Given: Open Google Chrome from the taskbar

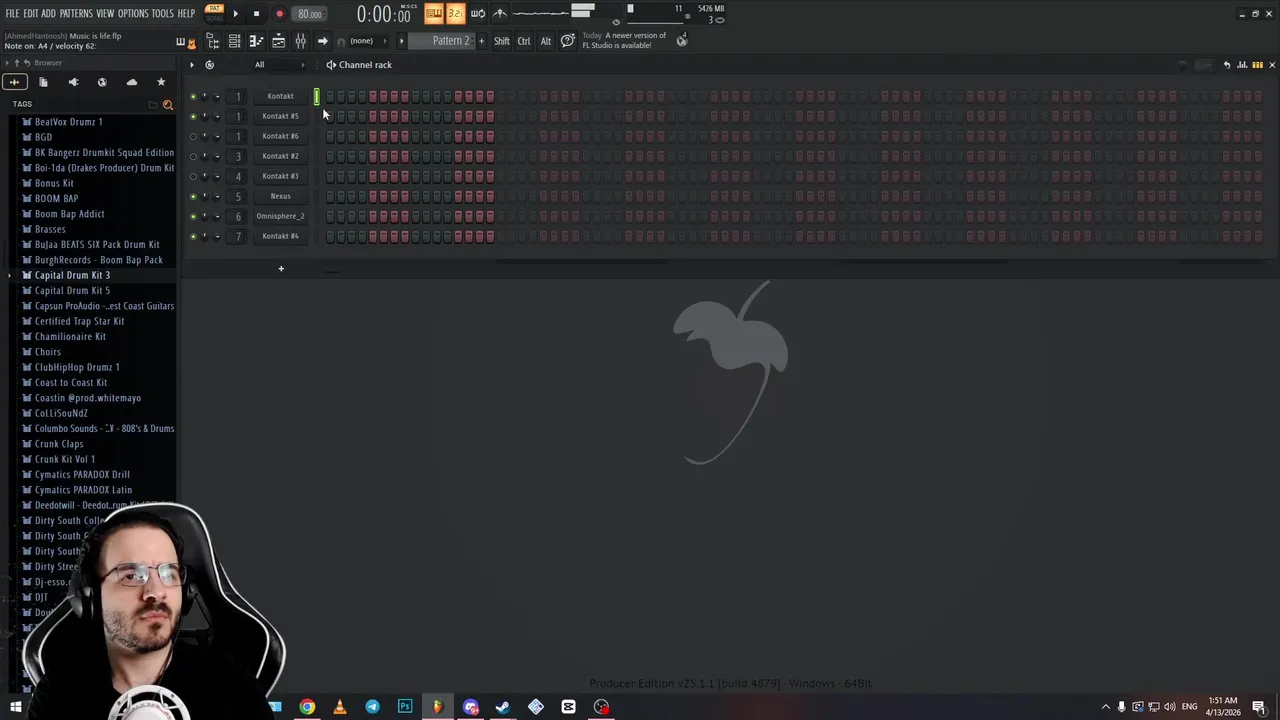Looking at the screenshot, I should coord(307,707).
